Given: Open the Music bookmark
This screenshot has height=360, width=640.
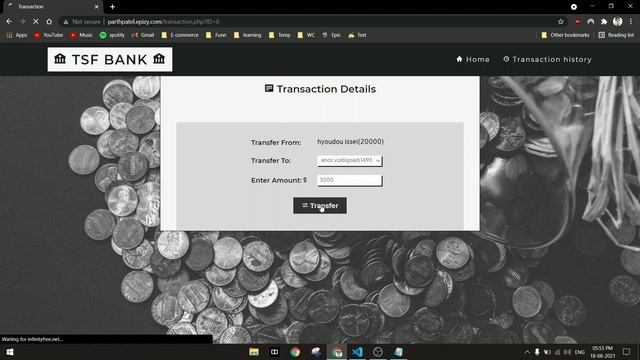Looking at the screenshot, I should [x=81, y=35].
